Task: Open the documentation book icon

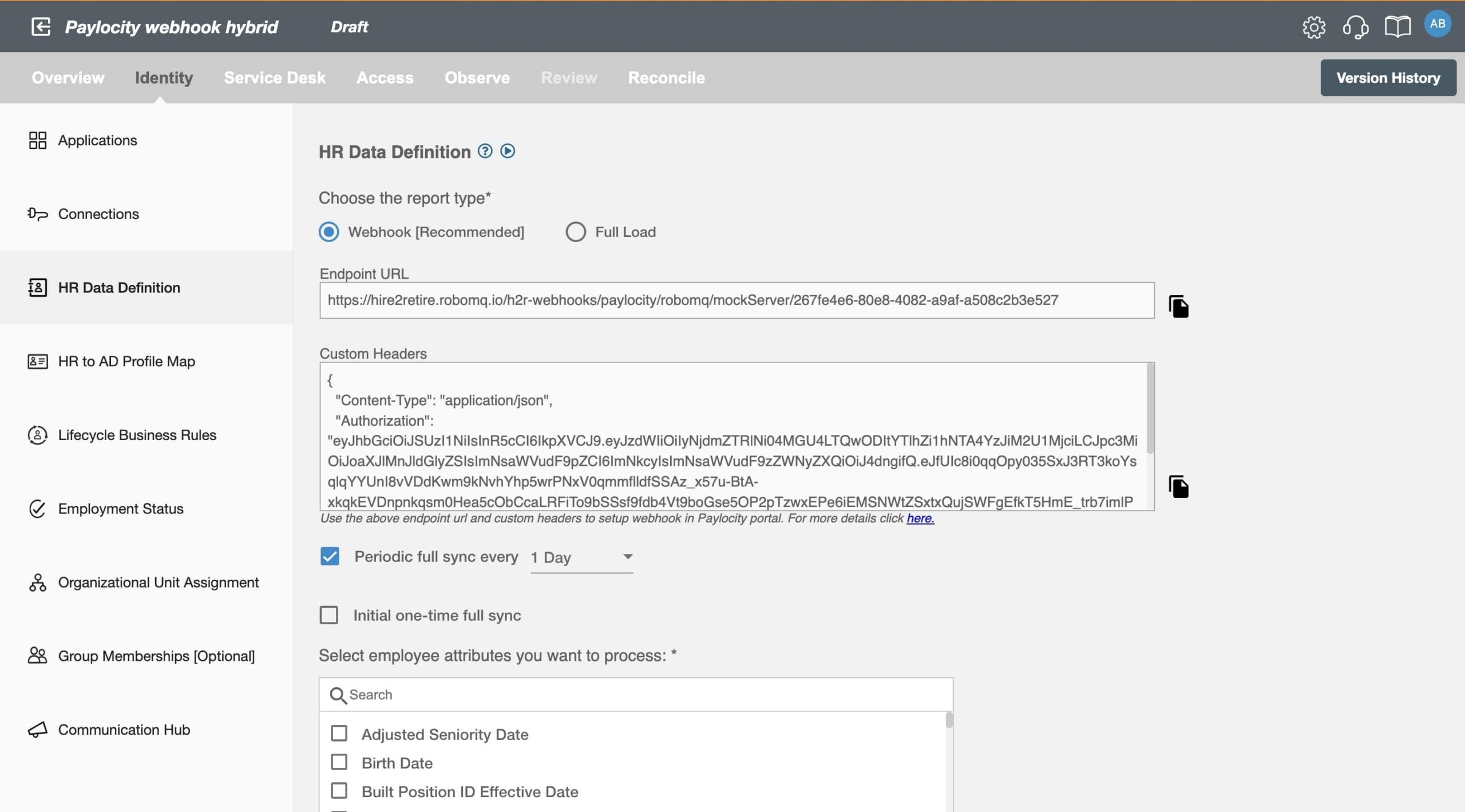Action: click(x=1397, y=27)
